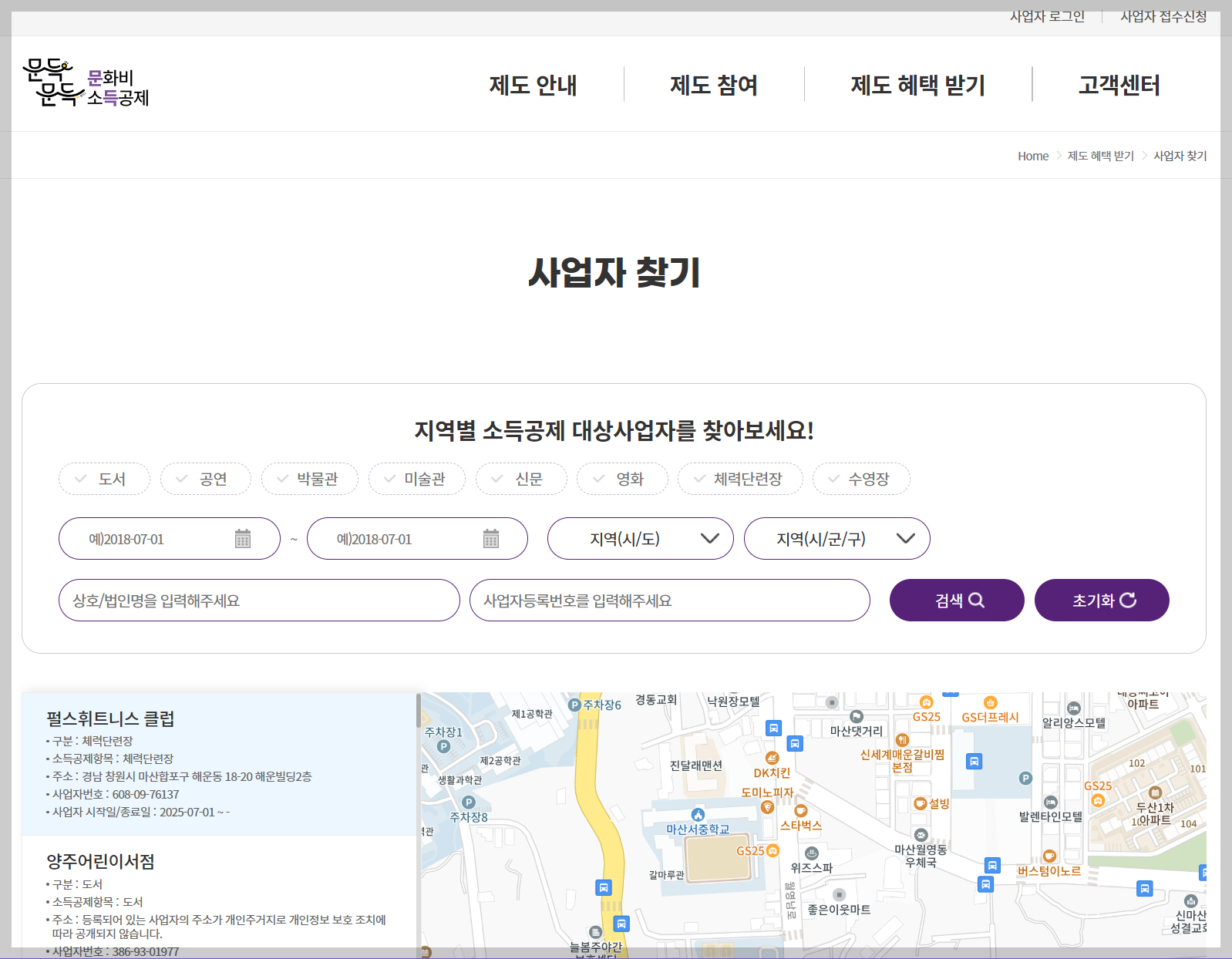Click the 마산댓거리 flag marker on the map
This screenshot has height=959, width=1232.
pyautogui.click(x=857, y=717)
